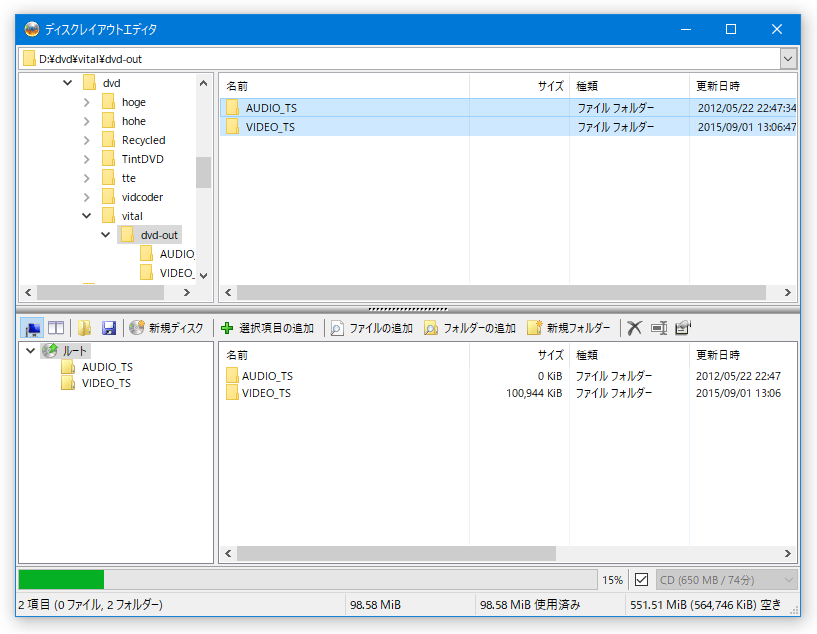The image size is (817, 634).
Task: Sort upper list by 更新日時 column header
Action: pyautogui.click(x=744, y=86)
